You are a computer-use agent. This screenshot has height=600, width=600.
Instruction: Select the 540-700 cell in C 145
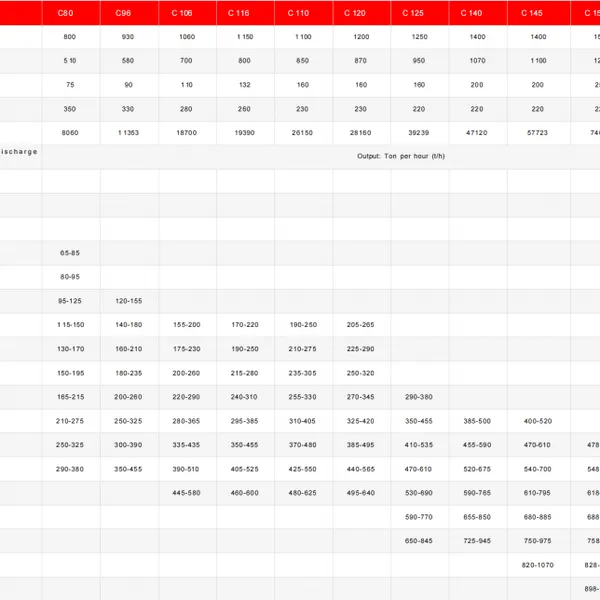click(538, 469)
